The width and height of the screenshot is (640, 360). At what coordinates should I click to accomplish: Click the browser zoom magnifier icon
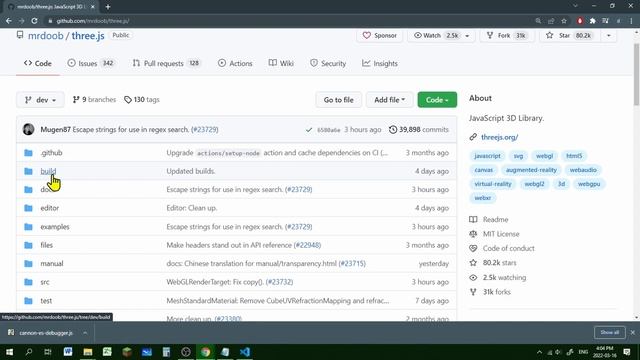pyautogui.click(x=538, y=21)
